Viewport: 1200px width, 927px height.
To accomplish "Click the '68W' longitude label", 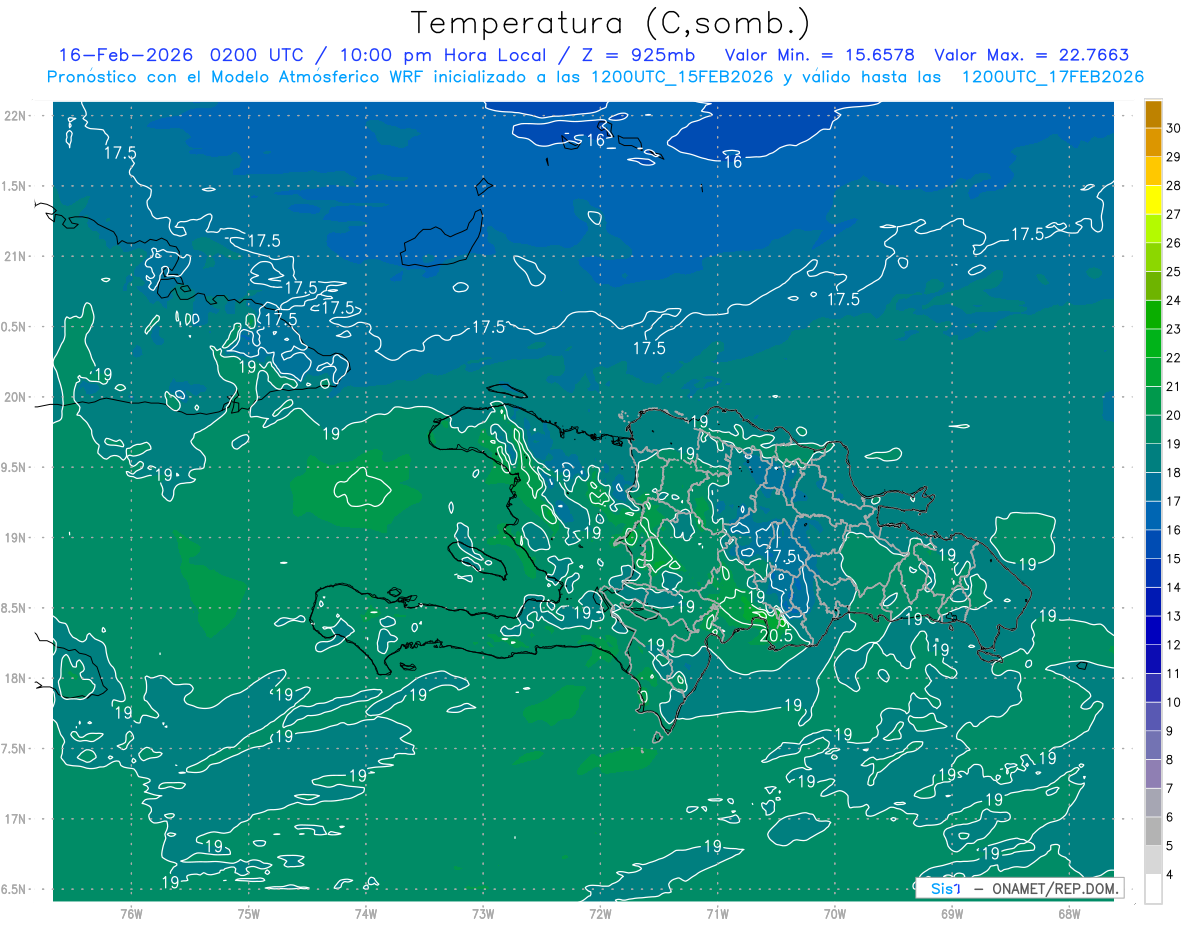I will click(x=1068, y=914).
